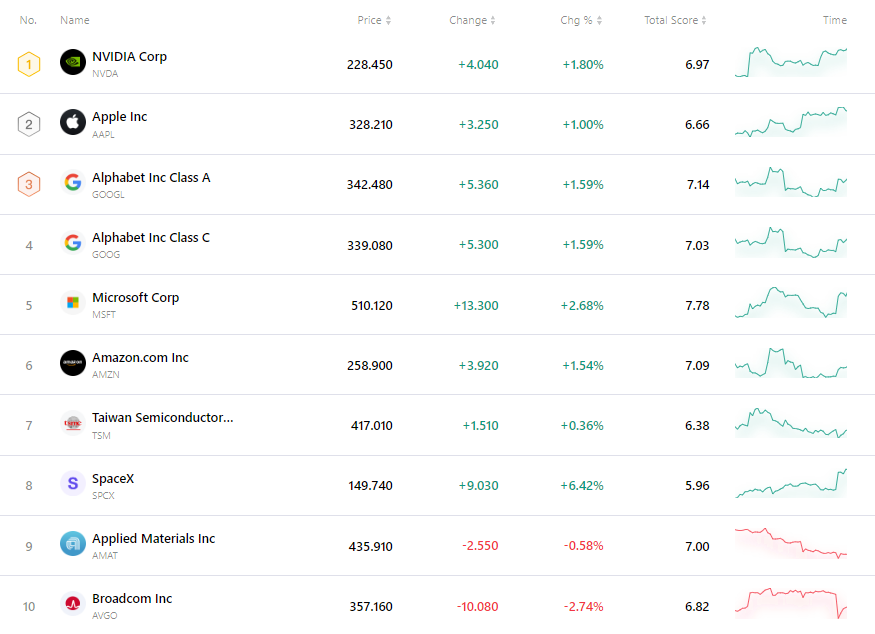Select the total score 5.96 cell

698,486
